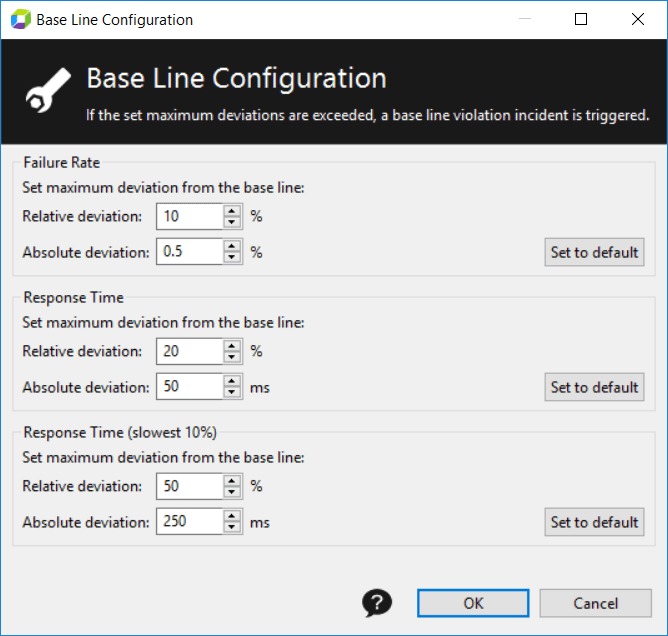Decrease Failure Rate relative deviation value
Screen dimensions: 668x636
point(232,222)
